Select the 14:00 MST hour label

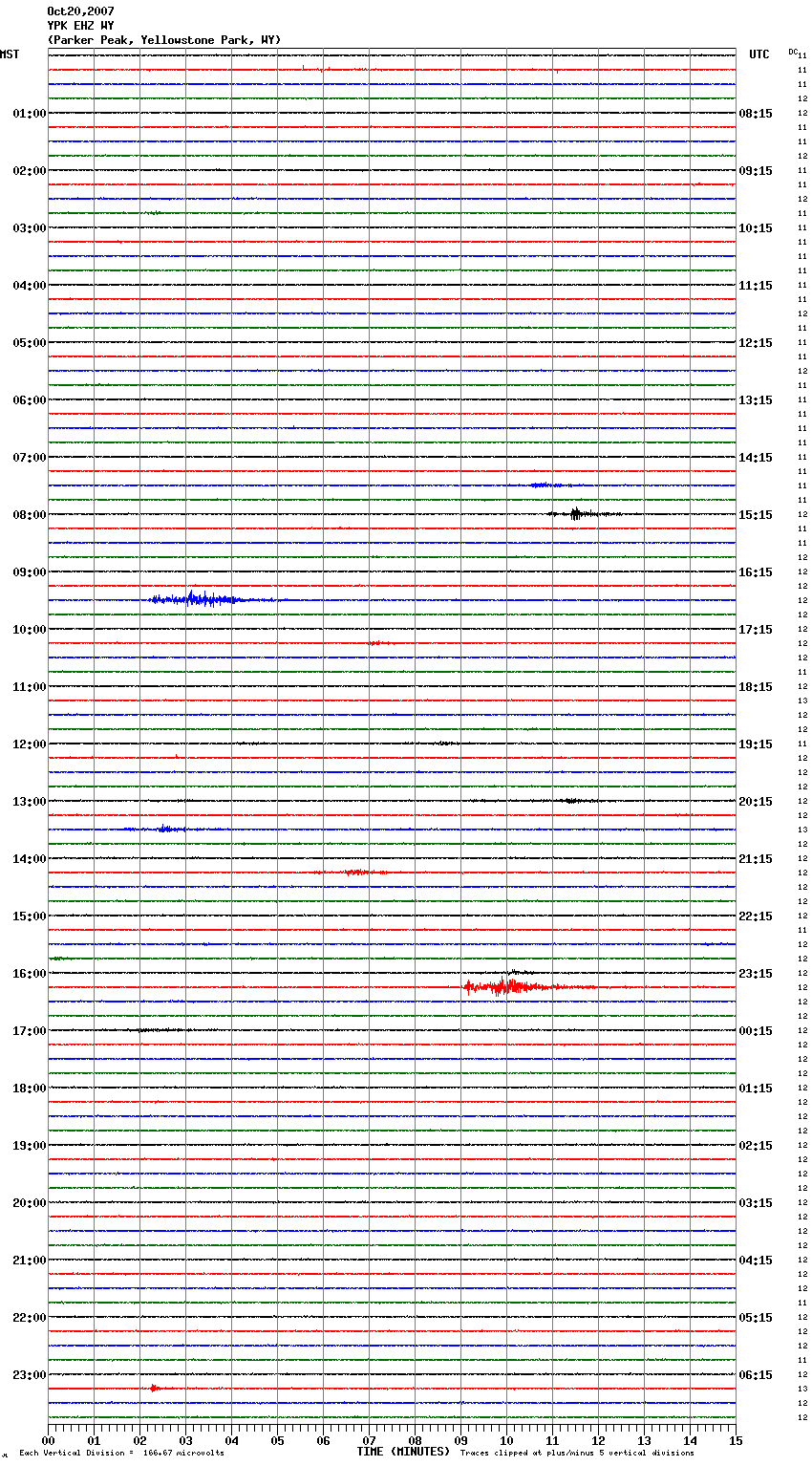tap(29, 859)
